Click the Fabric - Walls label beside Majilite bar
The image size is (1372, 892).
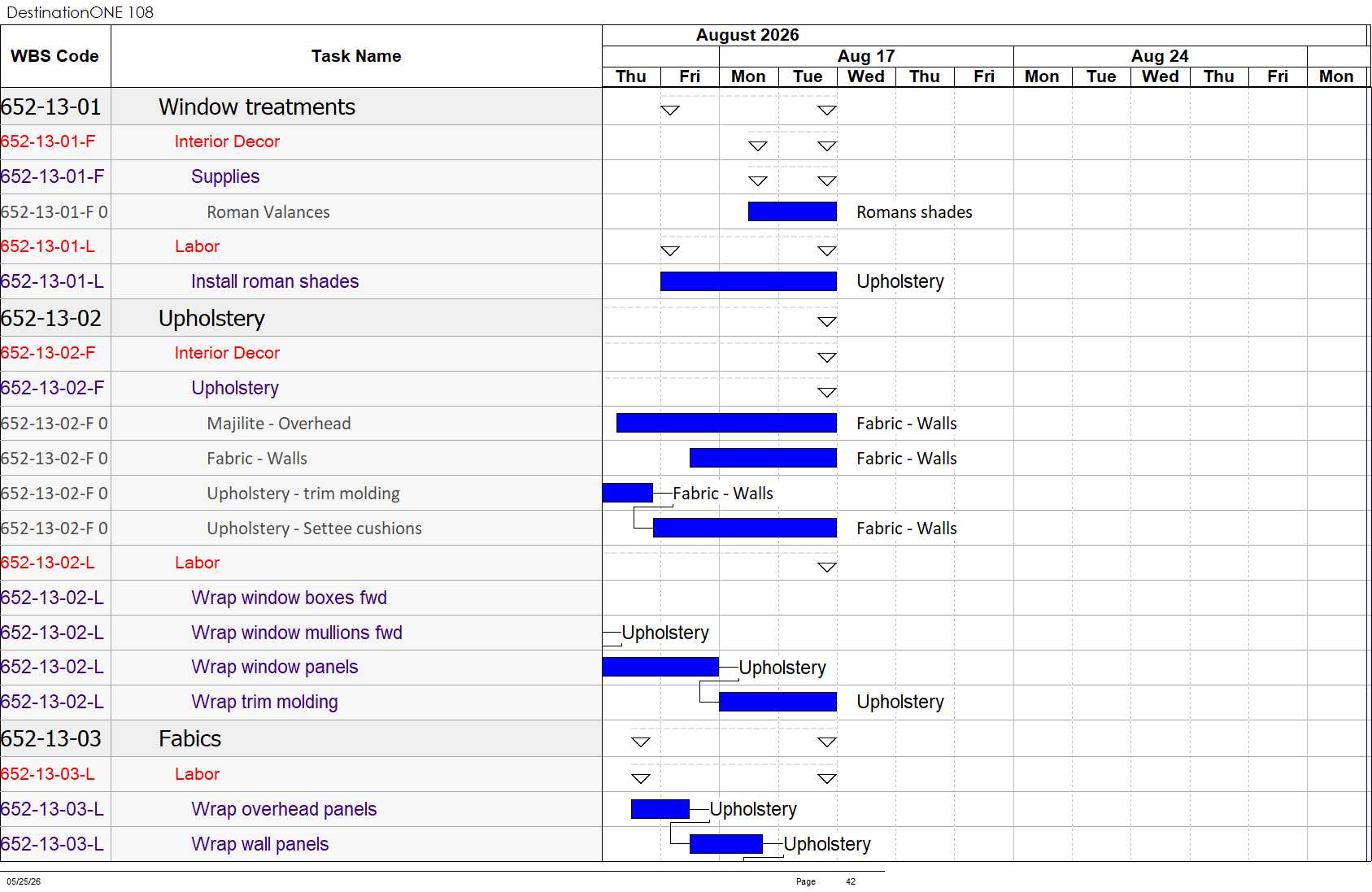tap(907, 424)
